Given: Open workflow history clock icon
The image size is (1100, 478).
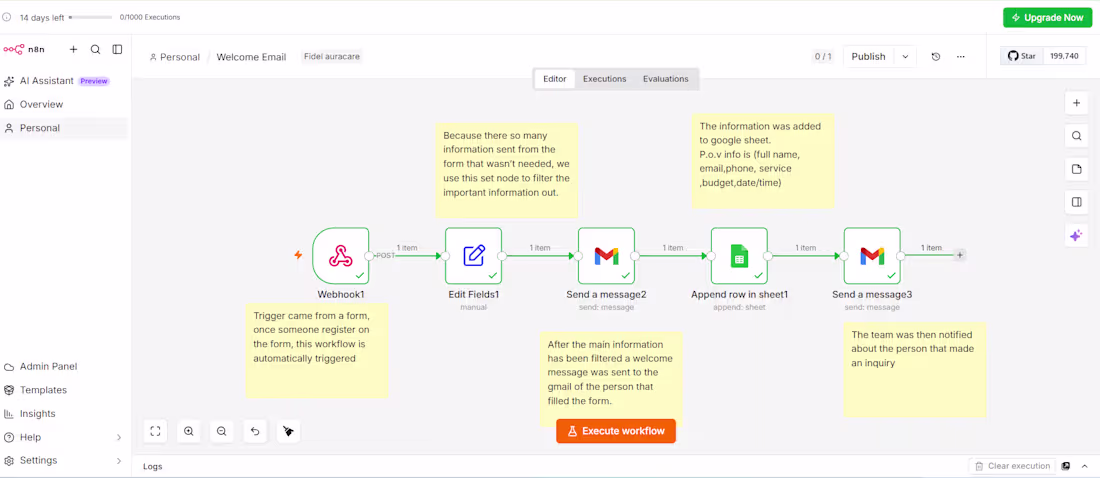Looking at the screenshot, I should (936, 57).
